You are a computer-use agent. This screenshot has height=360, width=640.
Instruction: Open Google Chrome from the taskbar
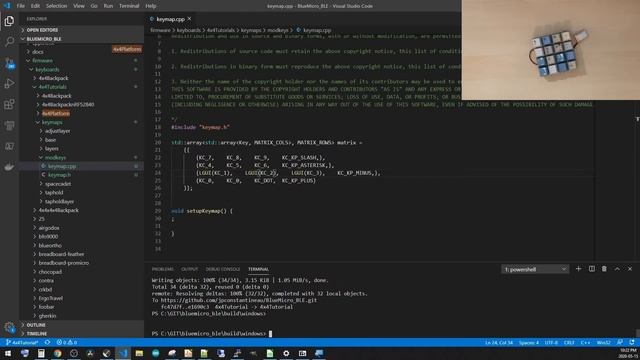click(x=58, y=353)
